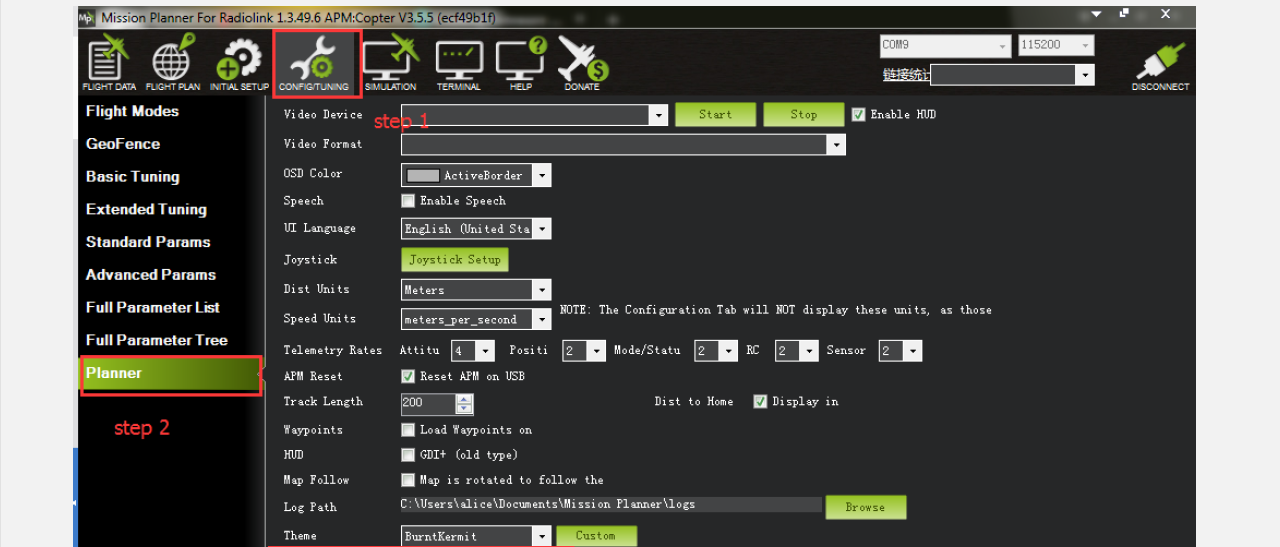Select the Config/Tuning wrench icon
This screenshot has height=547, width=1280.
(314, 62)
